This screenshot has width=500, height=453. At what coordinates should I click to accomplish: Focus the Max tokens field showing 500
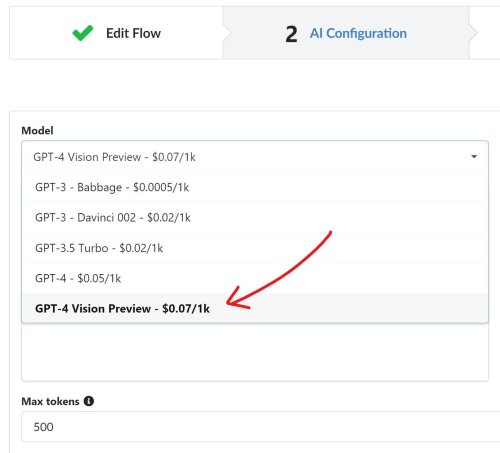pyautogui.click(x=261, y=427)
